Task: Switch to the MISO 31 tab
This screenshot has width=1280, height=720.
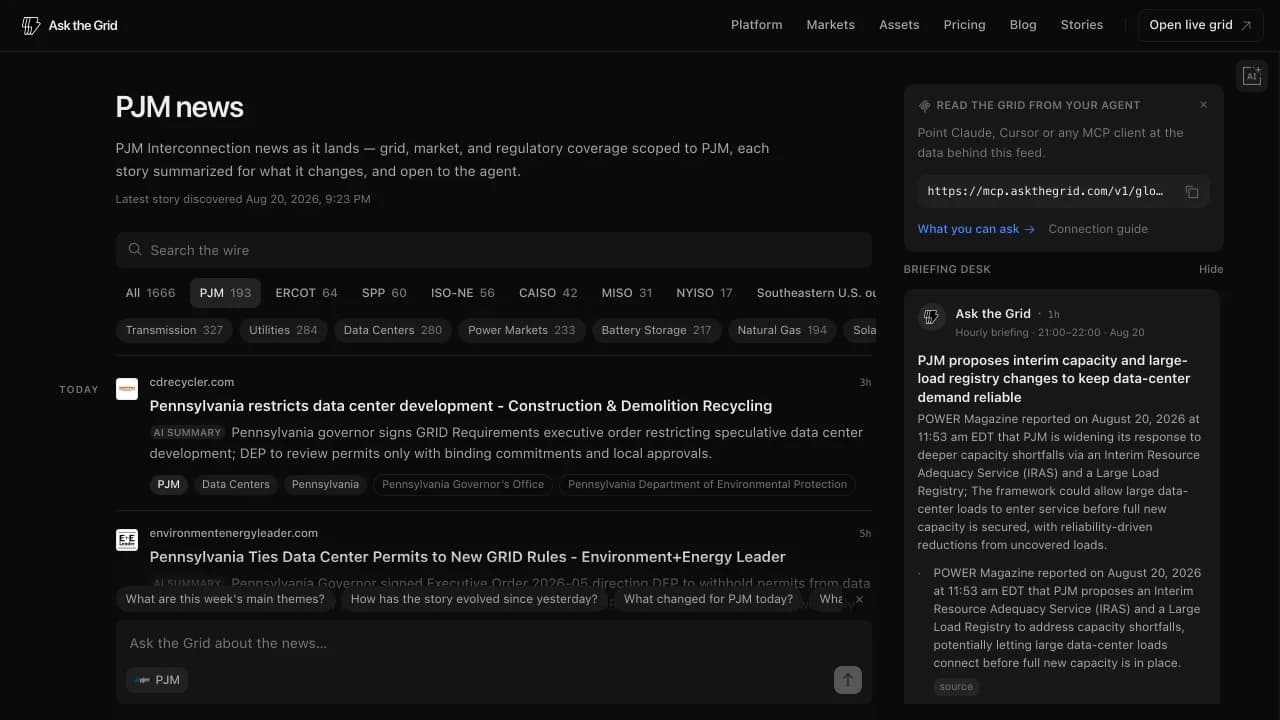Action: (x=627, y=293)
